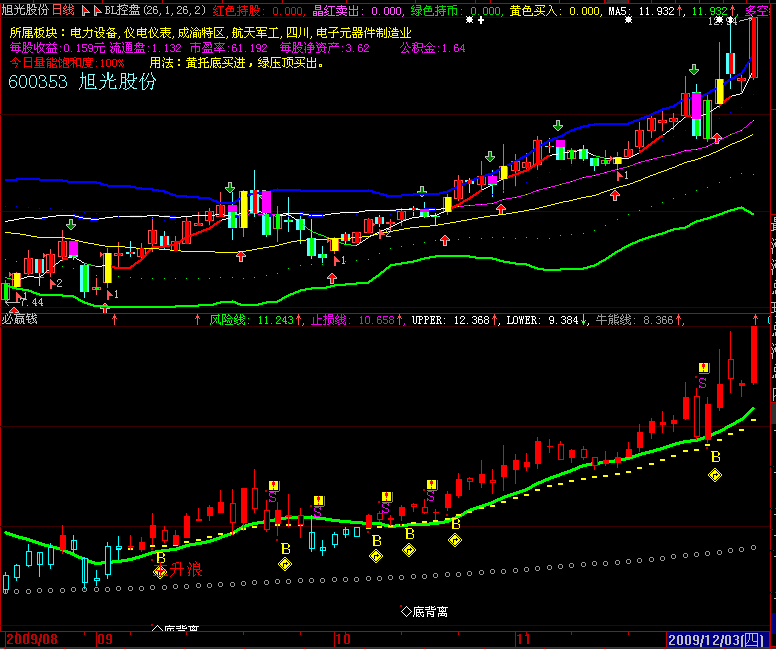Click the S sell signal icon near December

click(703, 383)
